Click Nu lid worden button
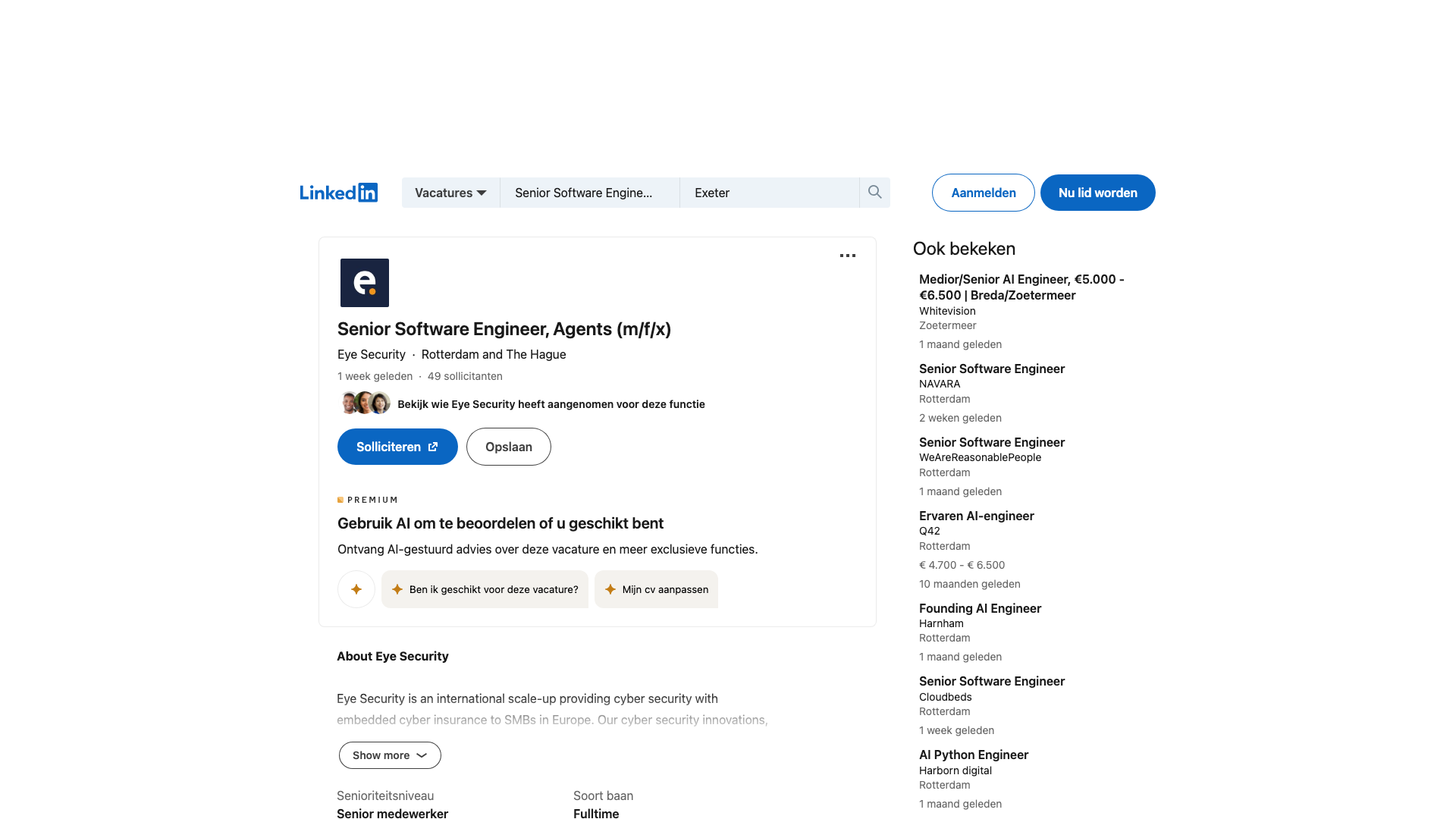The image size is (1456, 819). click(x=1098, y=193)
